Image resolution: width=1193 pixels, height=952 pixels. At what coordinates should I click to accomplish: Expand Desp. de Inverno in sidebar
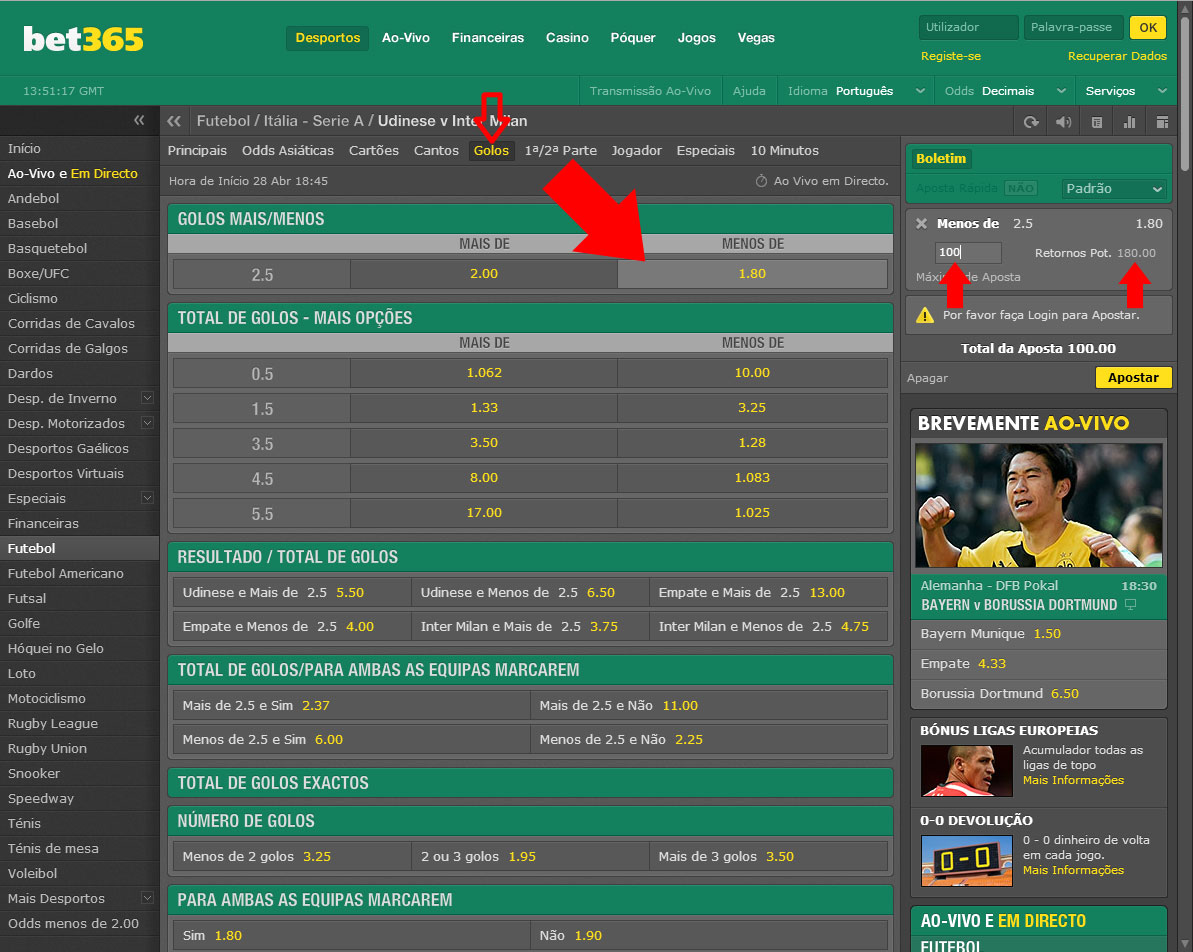pyautogui.click(x=147, y=398)
